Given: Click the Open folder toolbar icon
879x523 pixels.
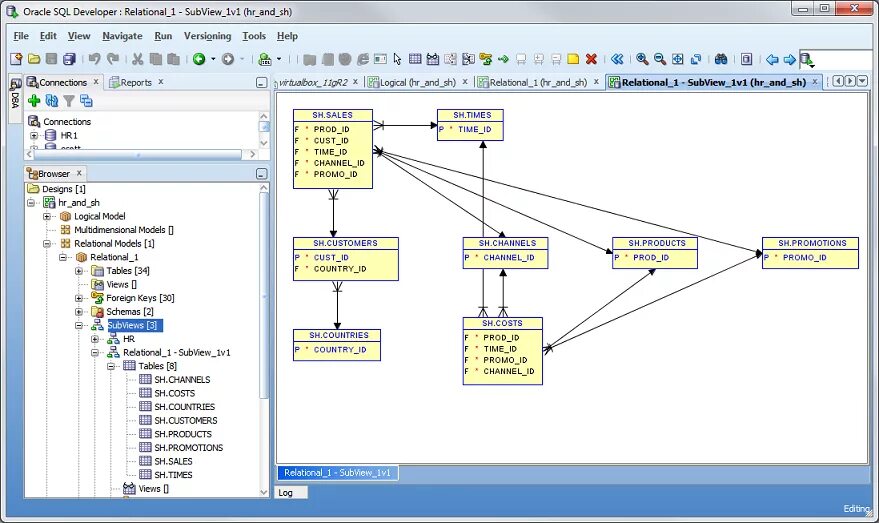Looking at the screenshot, I should pos(34,59).
